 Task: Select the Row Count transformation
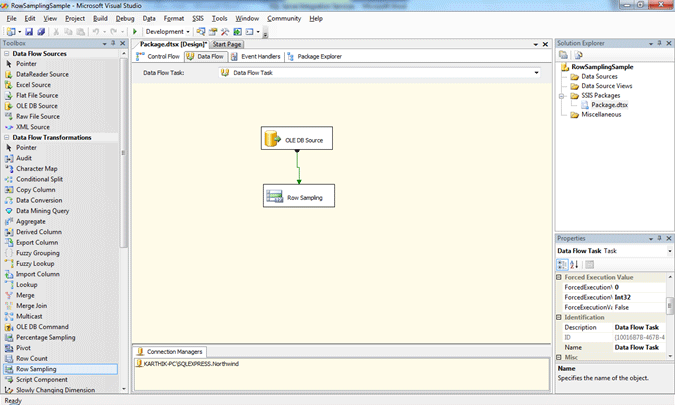click(31, 359)
